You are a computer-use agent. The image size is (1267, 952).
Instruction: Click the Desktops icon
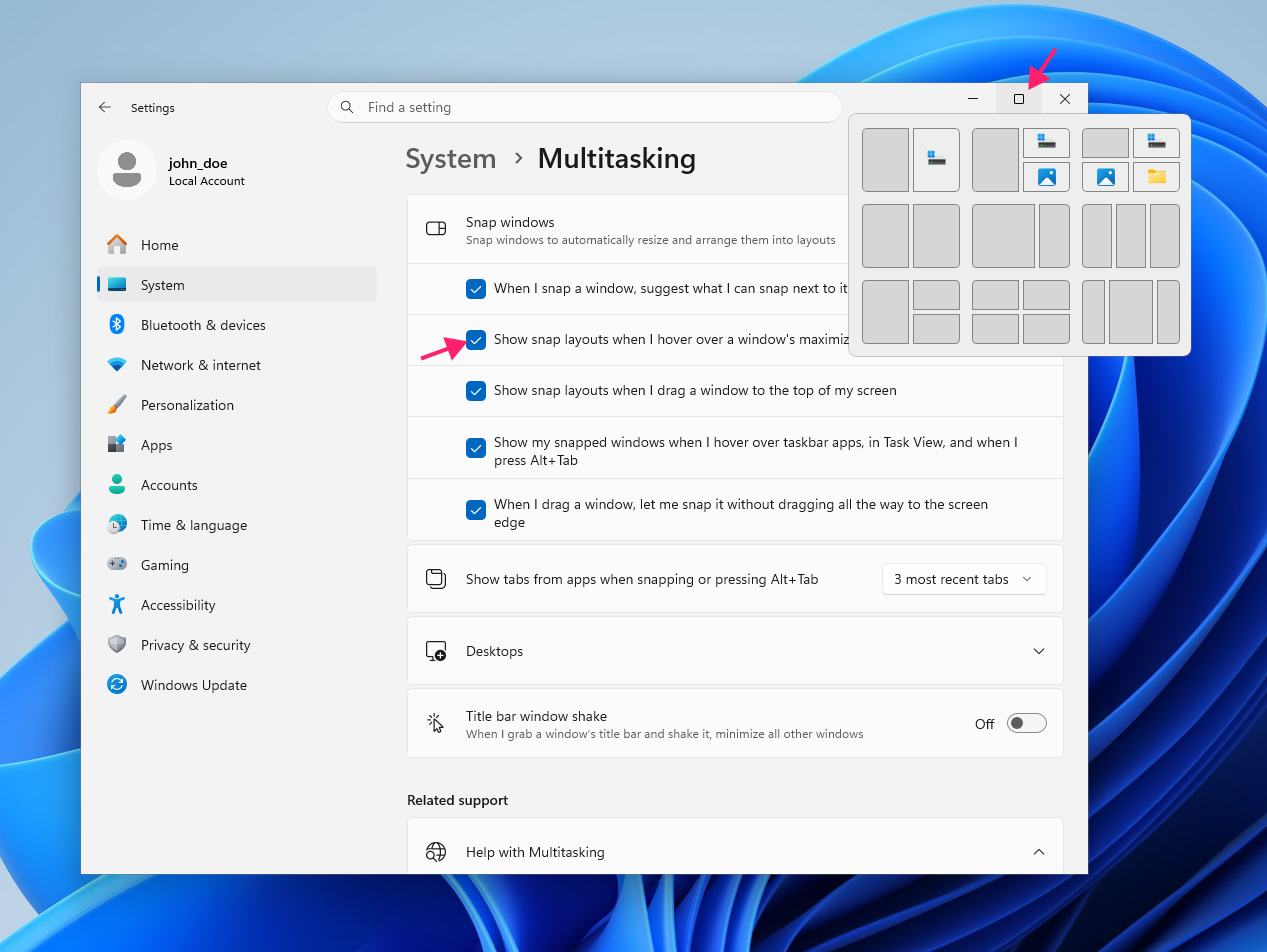pyautogui.click(x=436, y=651)
